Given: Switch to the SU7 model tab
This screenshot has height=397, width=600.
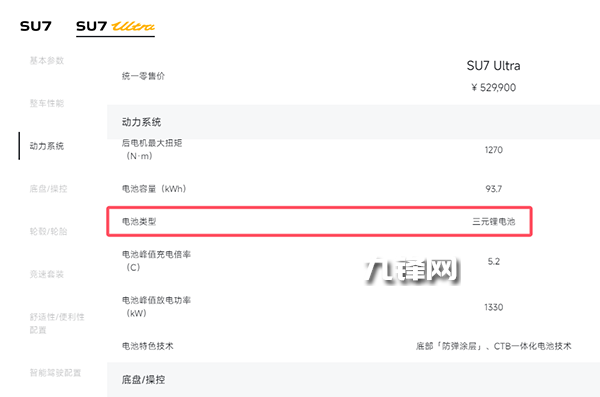Looking at the screenshot, I should point(36,26).
